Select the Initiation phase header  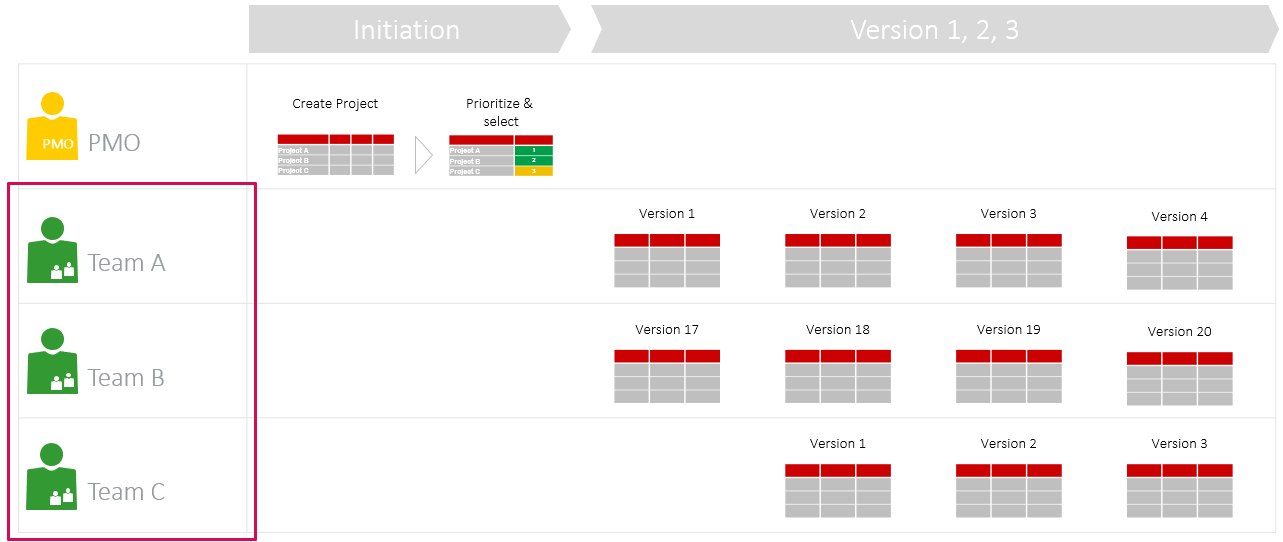408,30
